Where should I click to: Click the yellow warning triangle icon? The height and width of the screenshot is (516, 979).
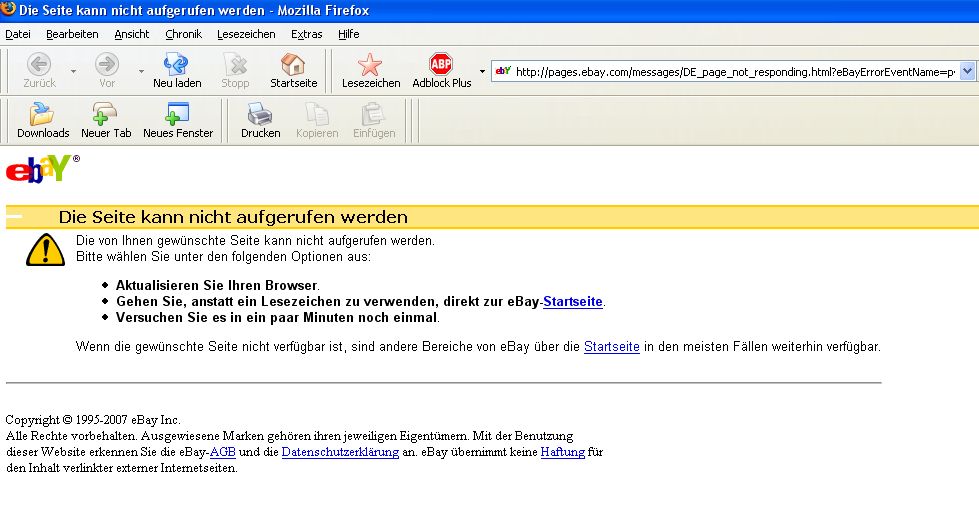click(x=45, y=250)
